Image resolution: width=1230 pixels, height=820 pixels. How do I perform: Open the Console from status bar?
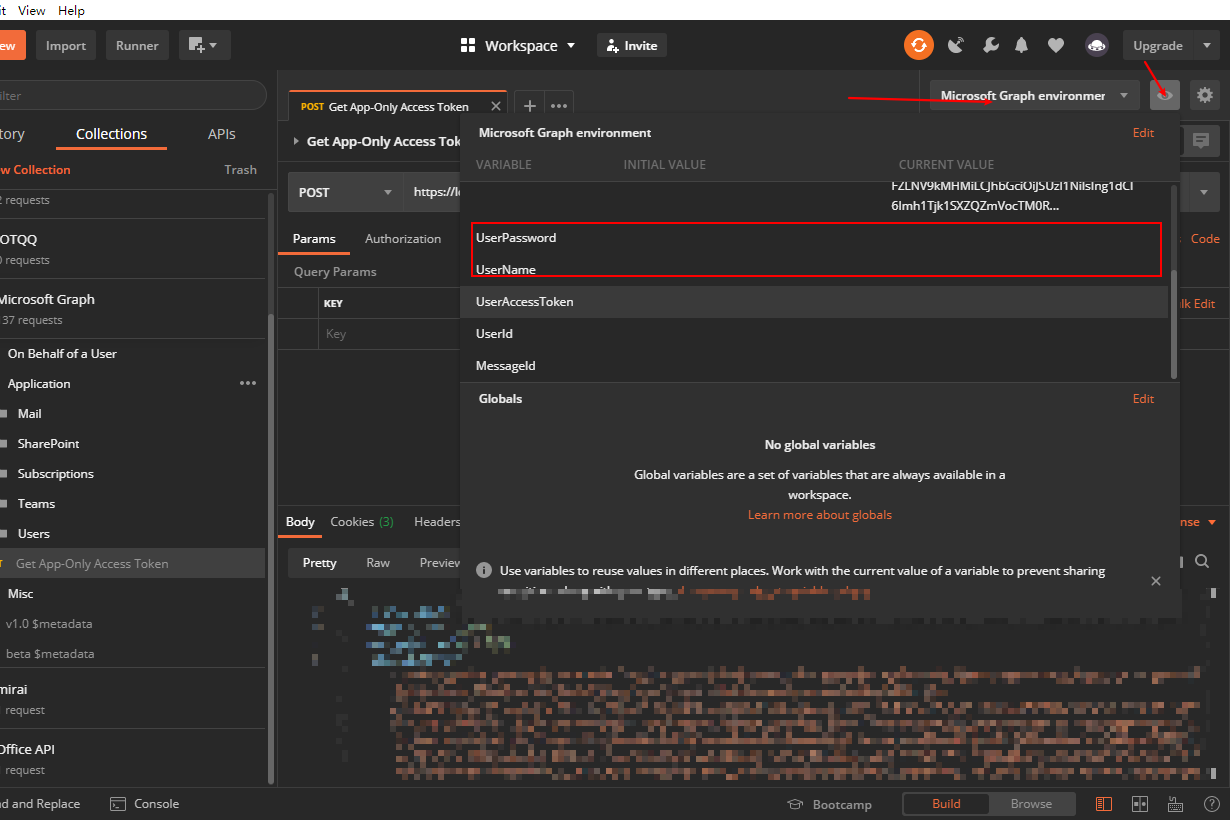click(145, 804)
